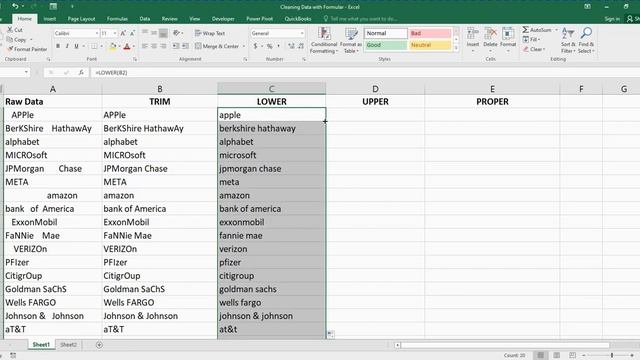Open Sort & Filter

[568, 40]
